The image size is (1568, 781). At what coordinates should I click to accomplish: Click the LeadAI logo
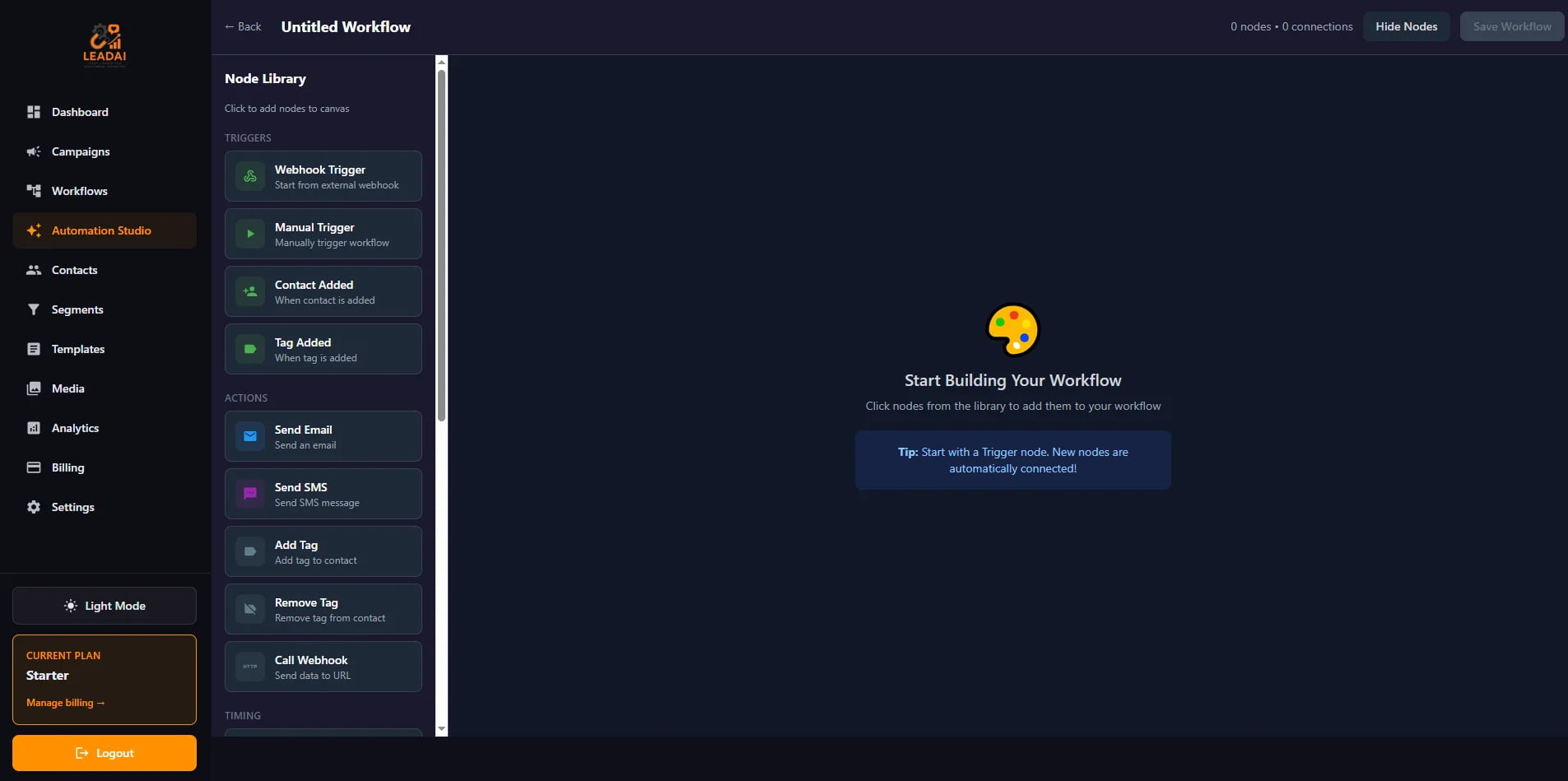tap(105, 44)
